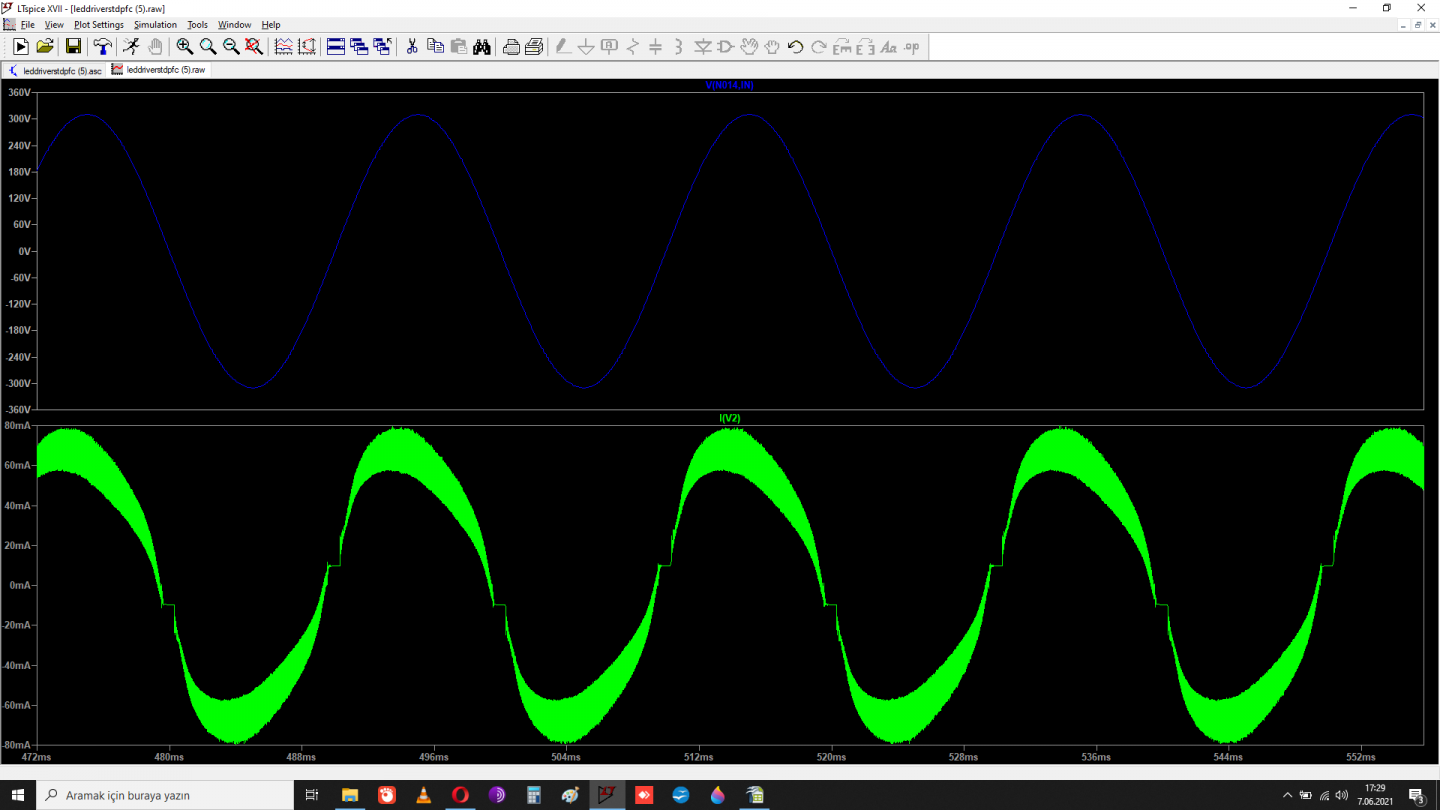Click the Zoom In magnifier icon

(185, 46)
